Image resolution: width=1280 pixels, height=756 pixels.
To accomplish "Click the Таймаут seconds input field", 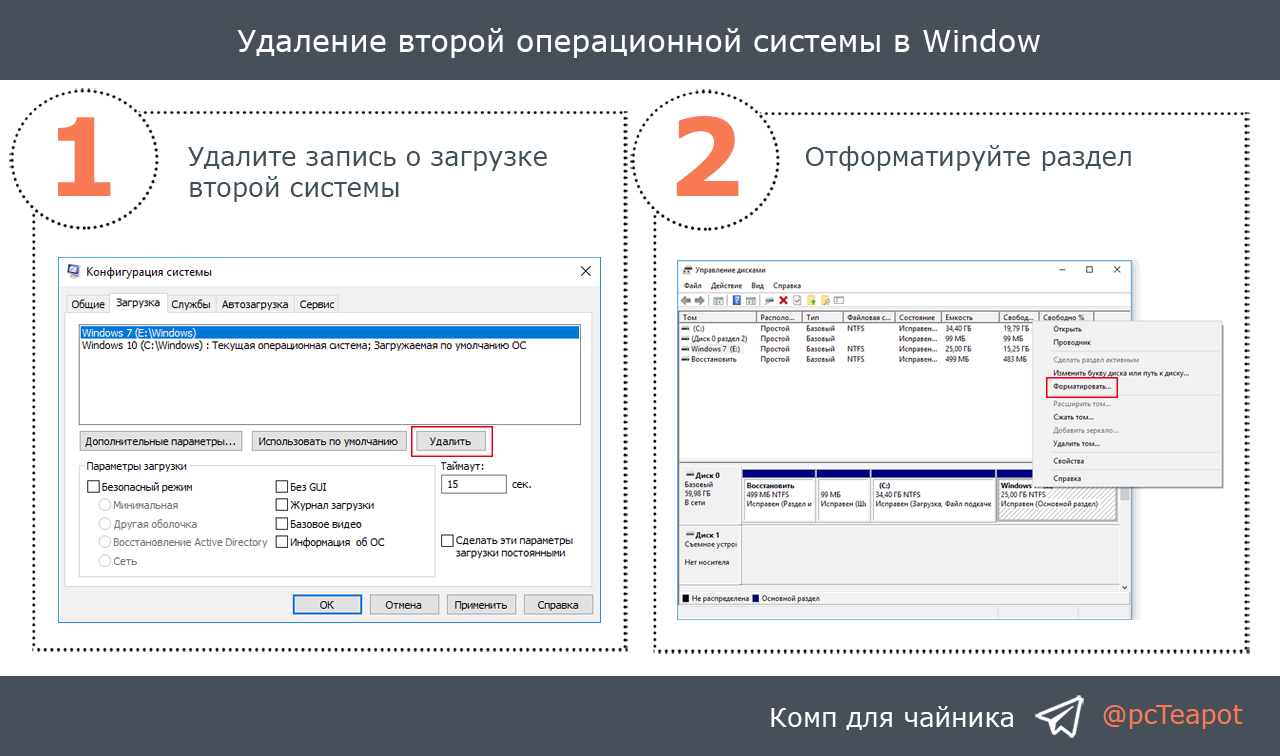I will coord(474,484).
